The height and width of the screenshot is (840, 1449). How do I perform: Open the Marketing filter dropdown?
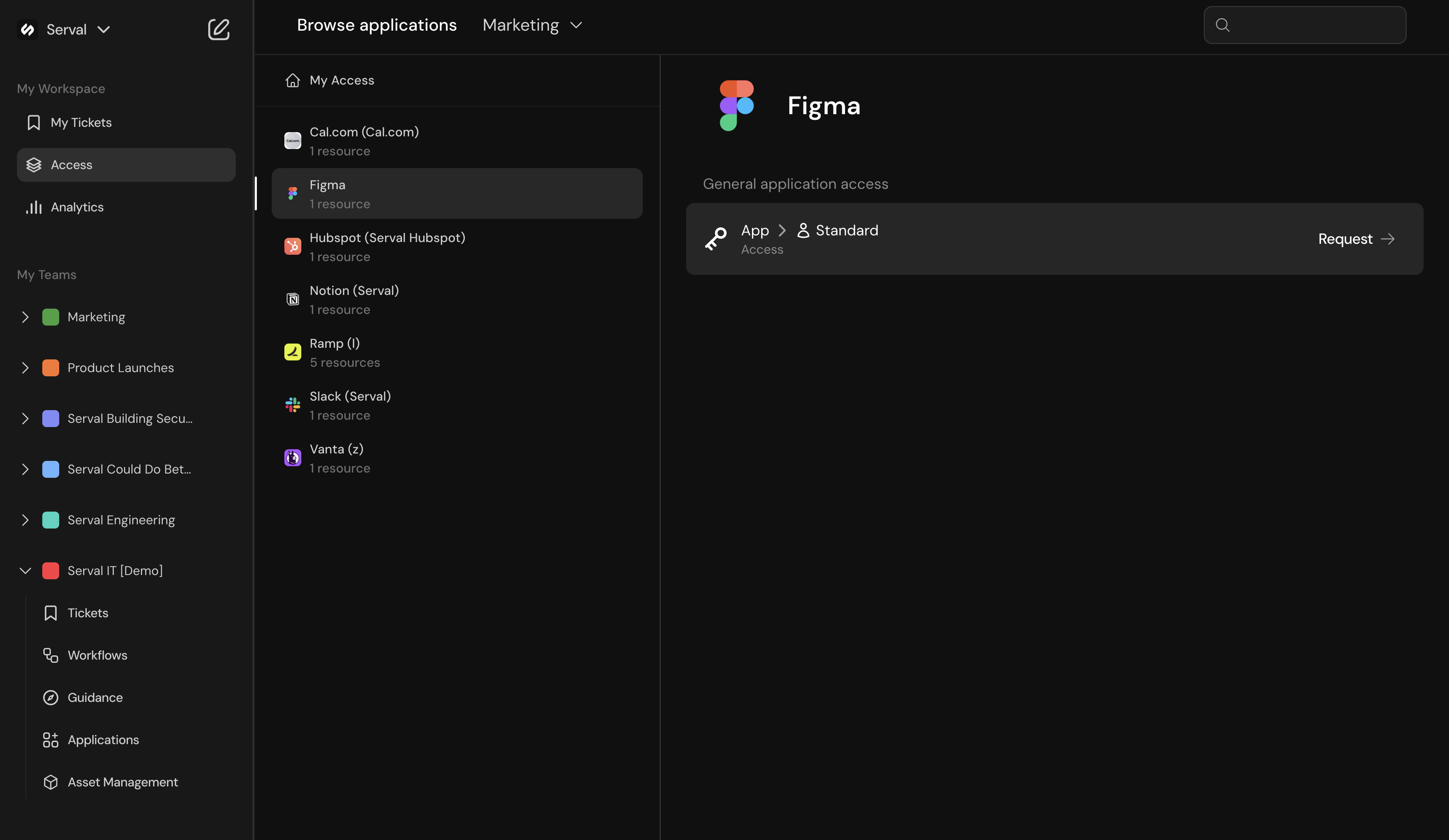click(532, 25)
